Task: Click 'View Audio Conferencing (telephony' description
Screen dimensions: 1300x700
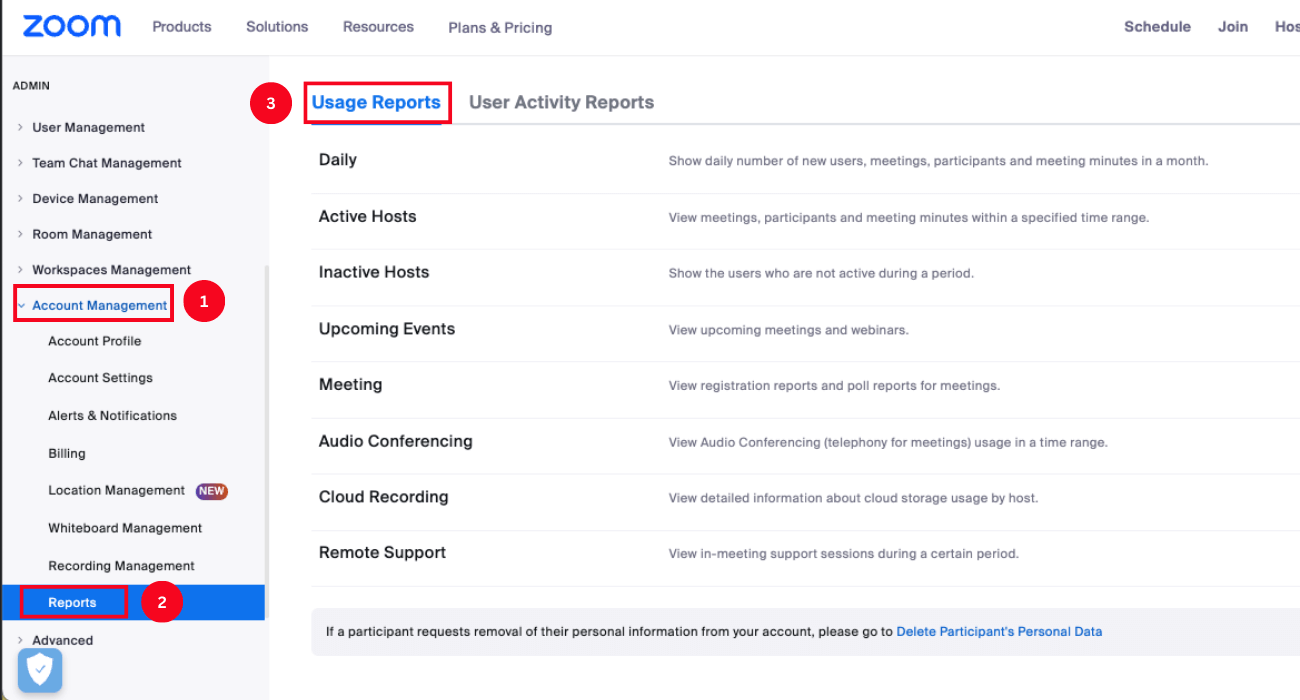Action: [888, 442]
